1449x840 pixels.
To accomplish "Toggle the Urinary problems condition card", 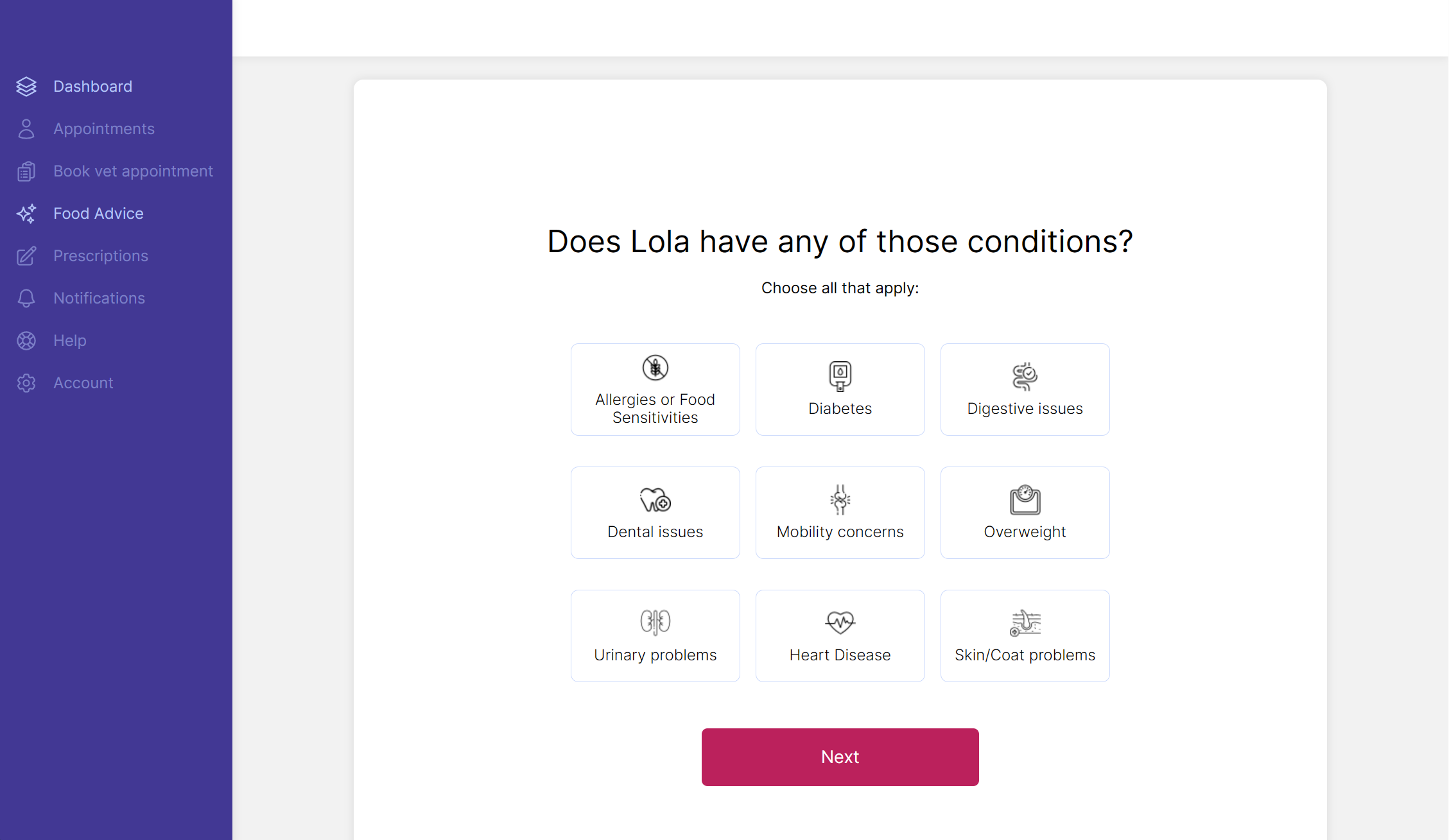I will click(655, 635).
